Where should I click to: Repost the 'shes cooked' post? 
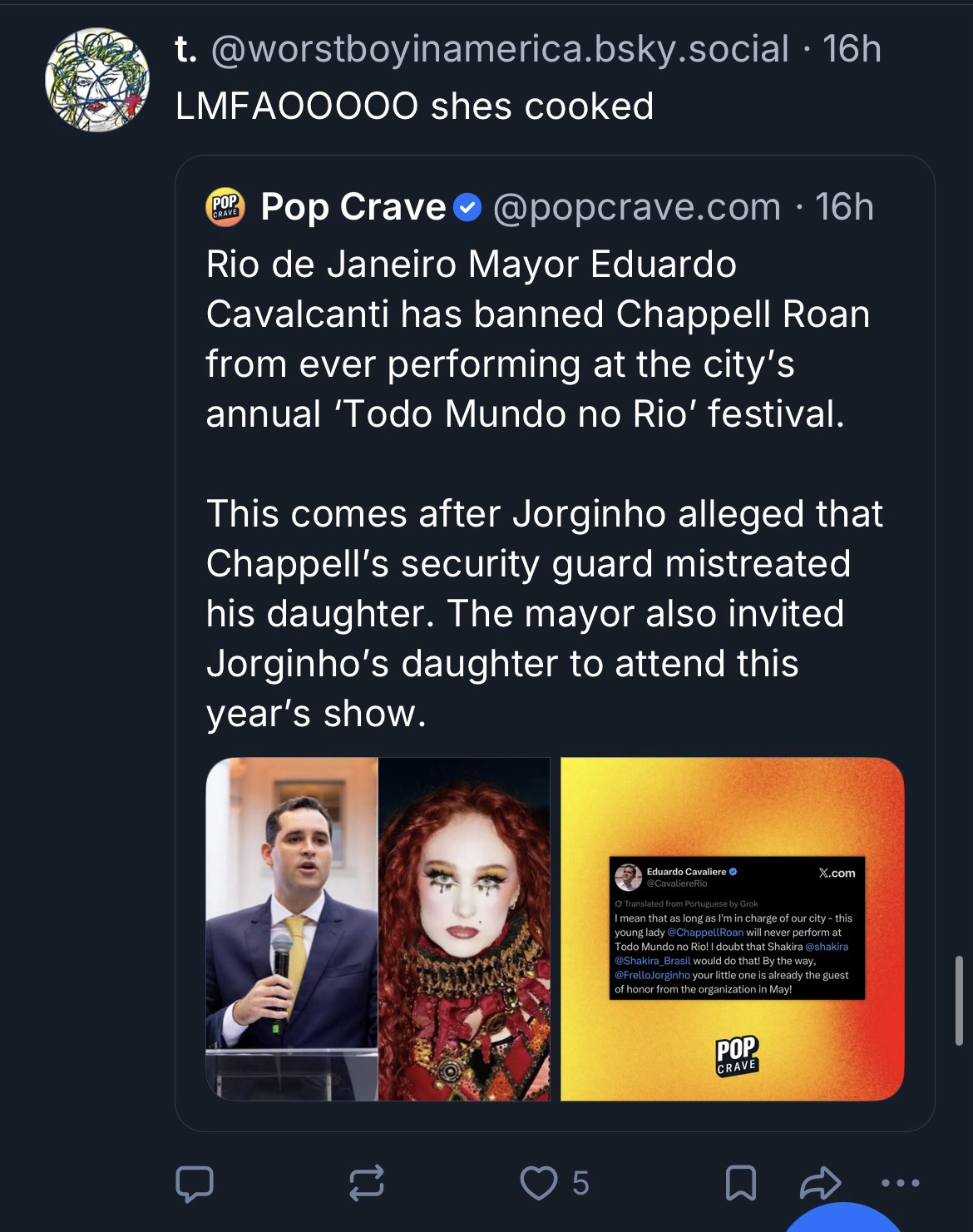(366, 1183)
